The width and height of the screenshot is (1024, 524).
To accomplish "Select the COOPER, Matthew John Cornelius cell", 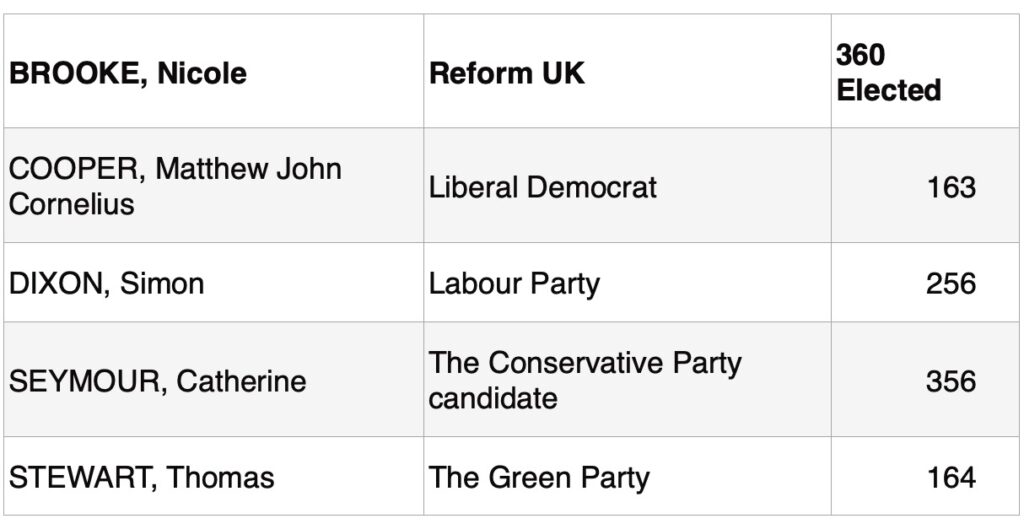I will [x=214, y=186].
